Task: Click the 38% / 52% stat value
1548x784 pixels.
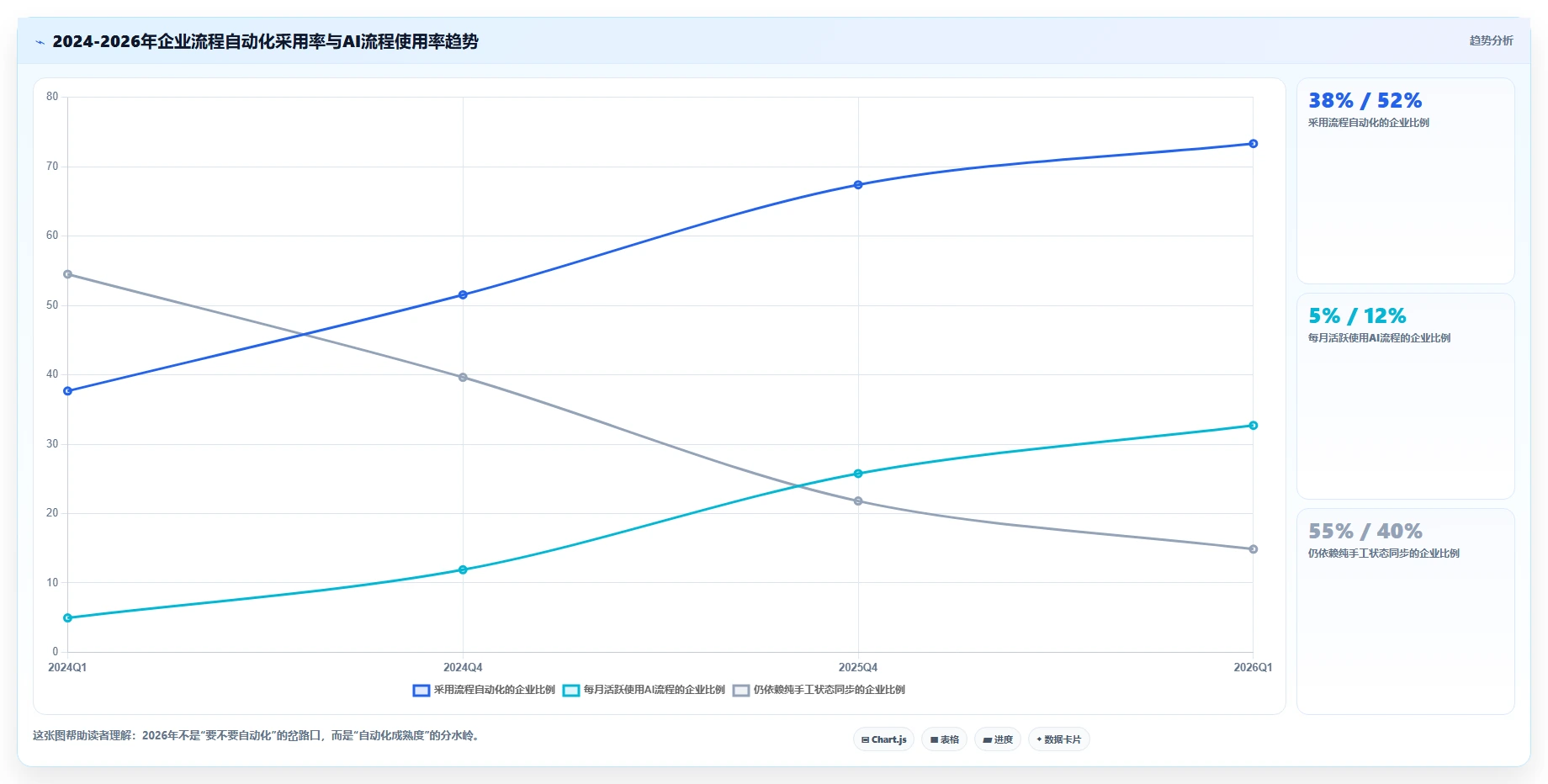Action: [1365, 101]
